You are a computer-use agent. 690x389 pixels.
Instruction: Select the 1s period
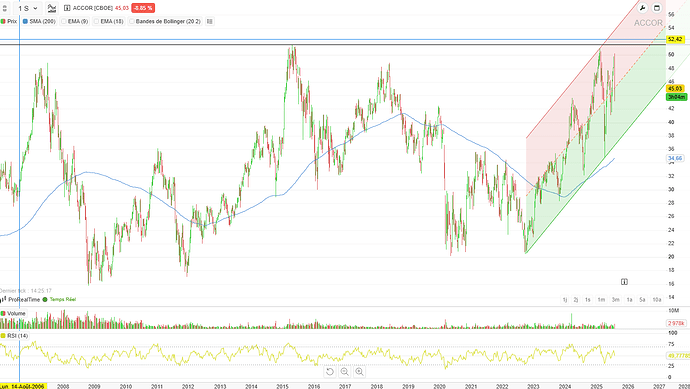[x=587, y=300]
